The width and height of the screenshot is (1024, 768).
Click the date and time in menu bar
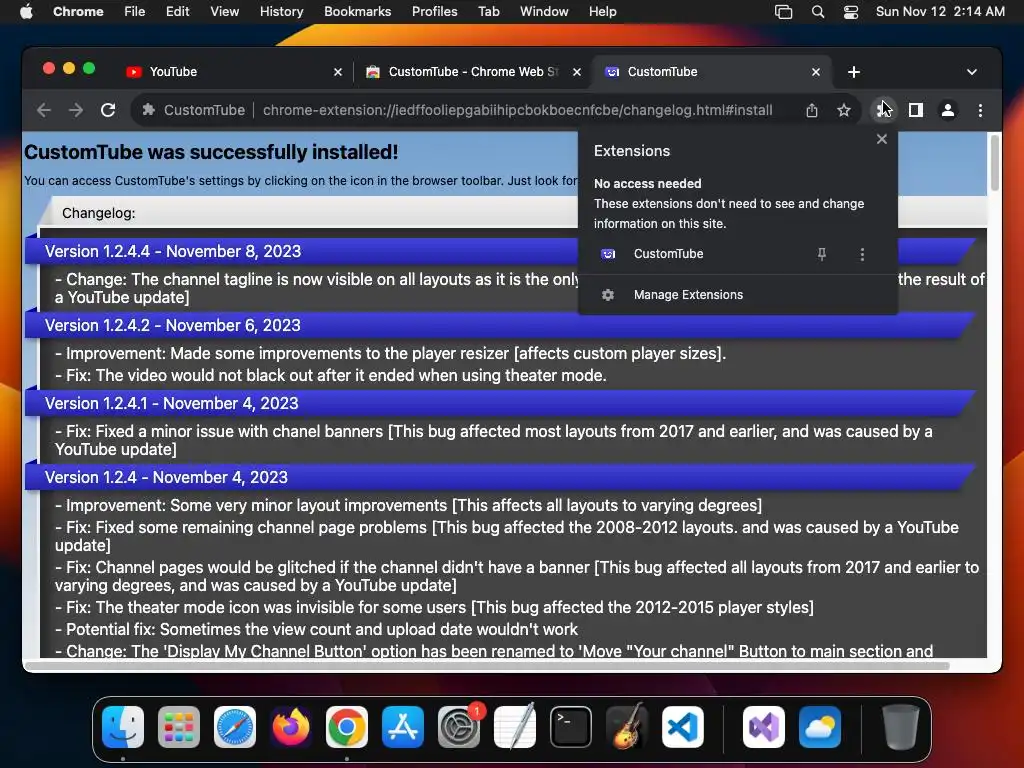(x=940, y=12)
